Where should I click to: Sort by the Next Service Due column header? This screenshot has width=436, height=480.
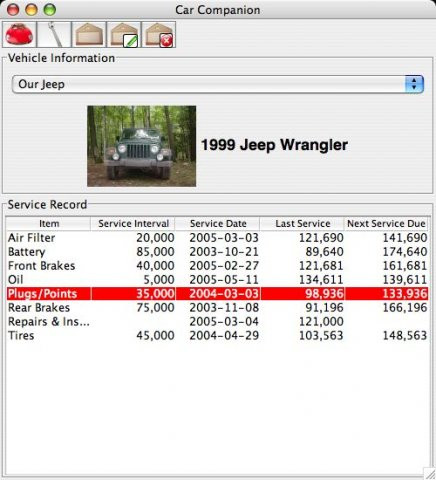click(x=386, y=223)
